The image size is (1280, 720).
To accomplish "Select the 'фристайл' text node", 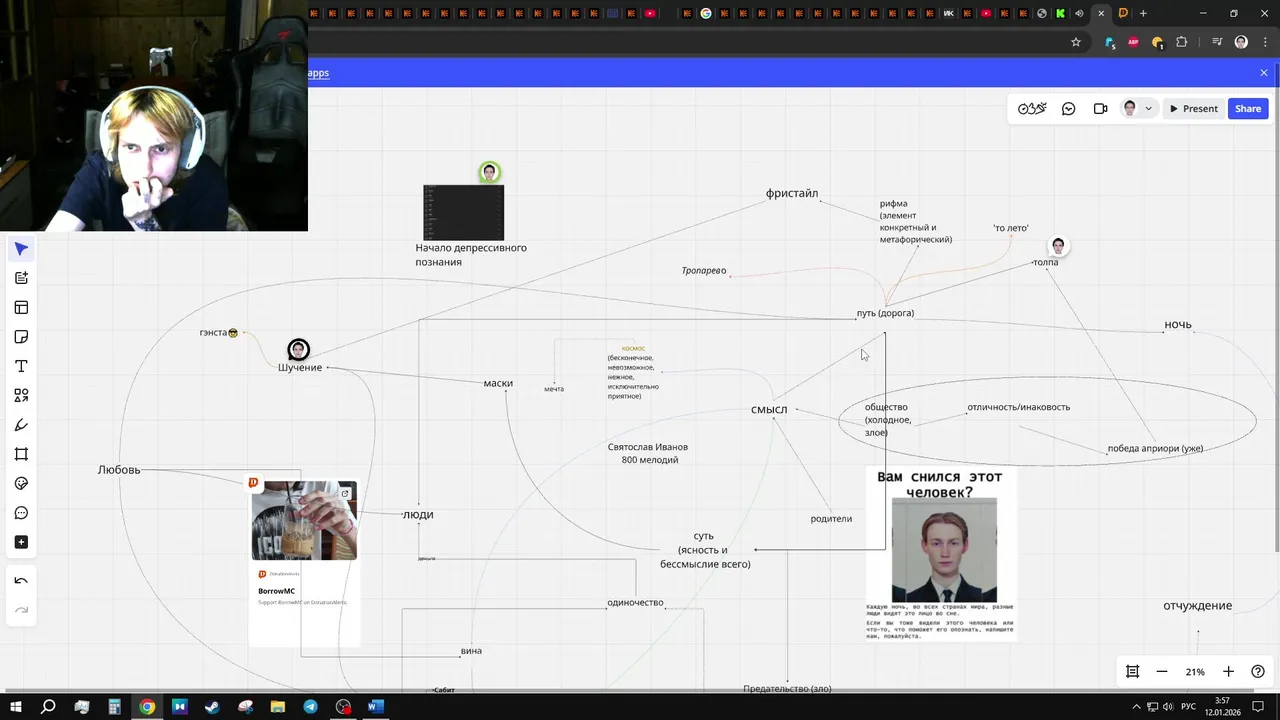I will [x=792, y=193].
